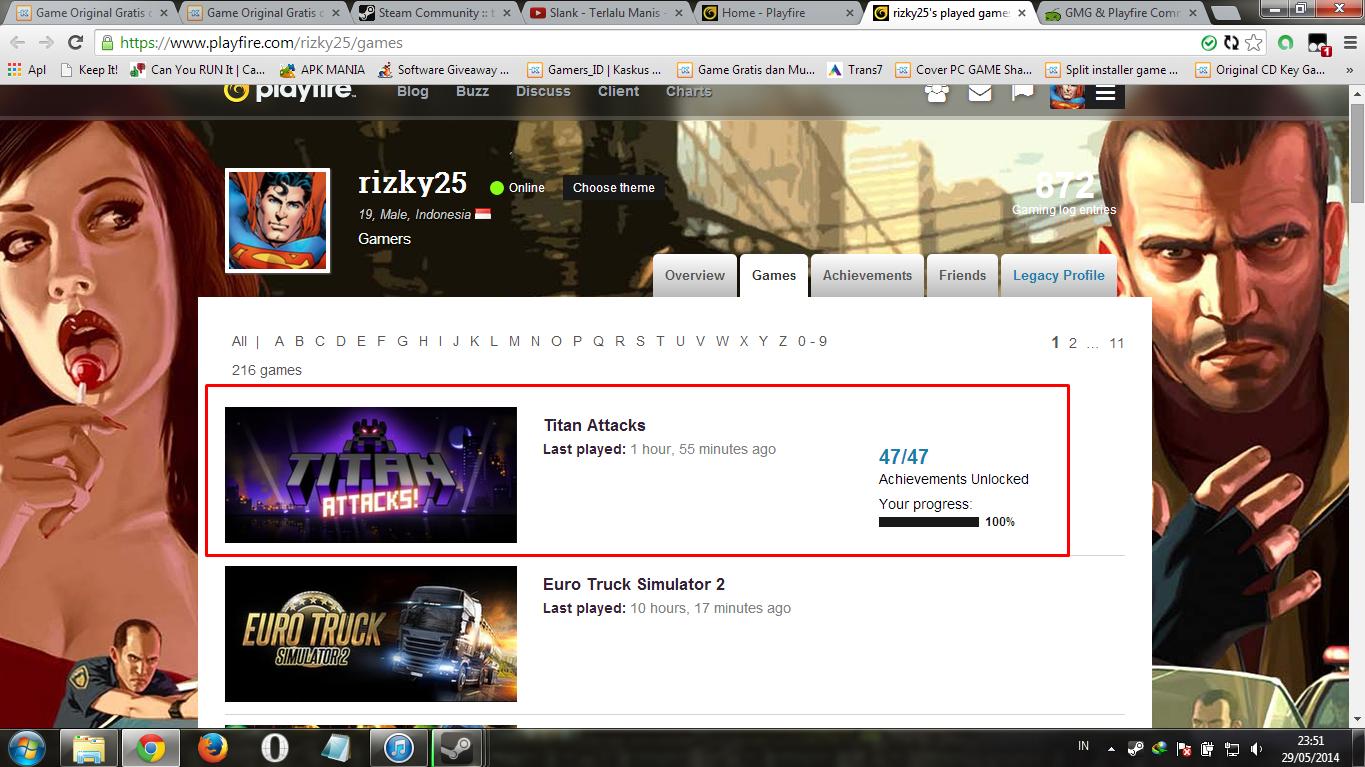Viewport: 1365px width, 767px height.
Task: Switch to the GMG & Playfire browser tab
Action: pyautogui.click(x=1122, y=13)
